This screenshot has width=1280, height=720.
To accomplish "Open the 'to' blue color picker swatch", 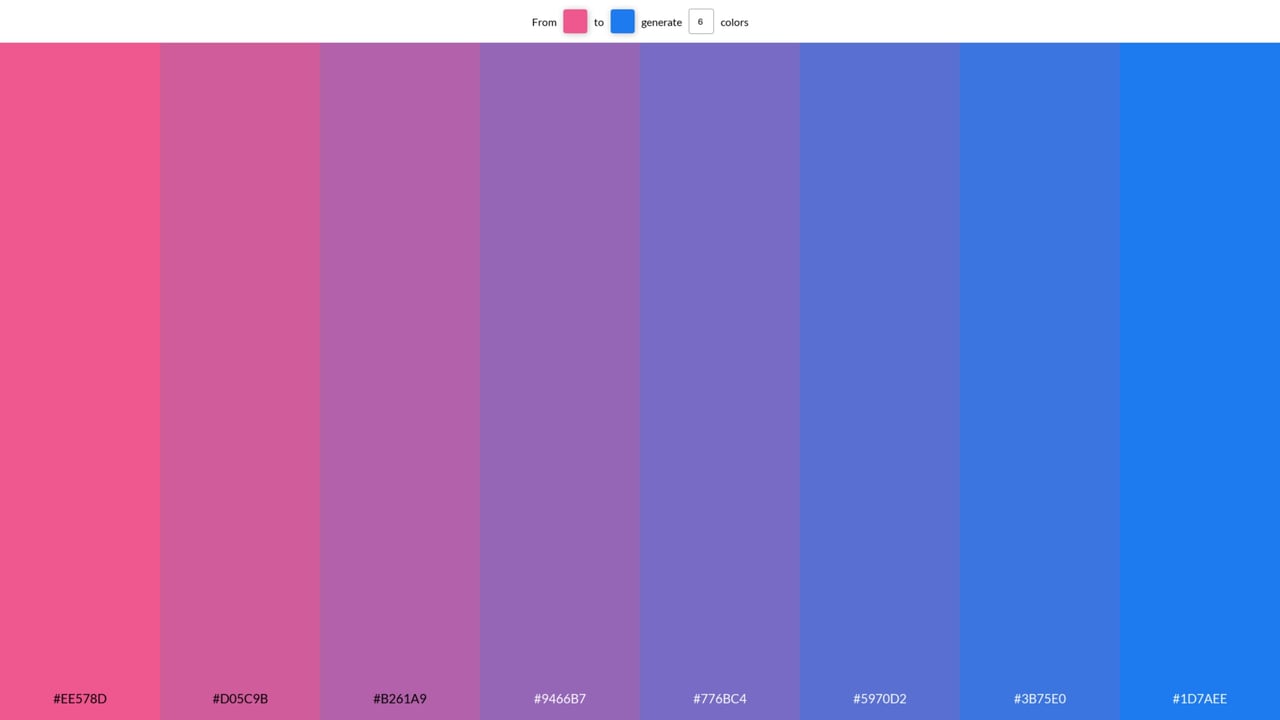I will [622, 21].
